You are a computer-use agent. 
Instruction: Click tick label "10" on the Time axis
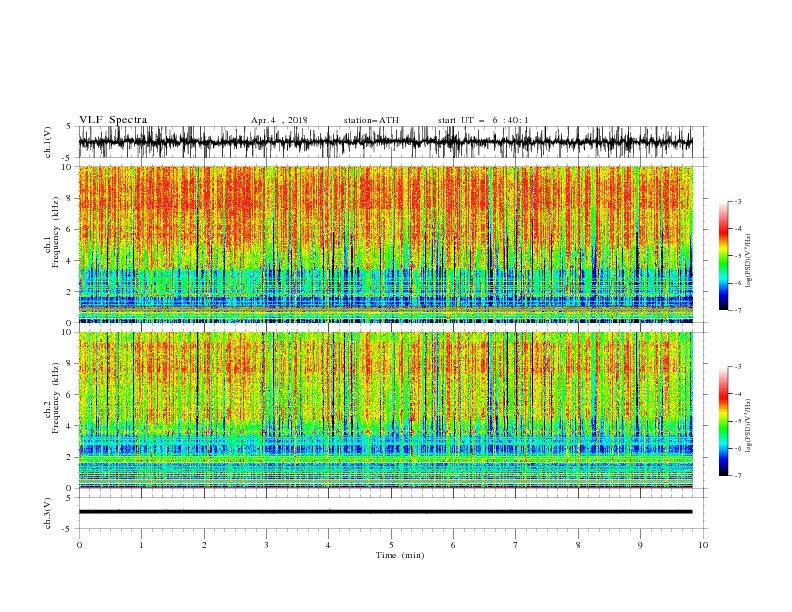[x=703, y=545]
